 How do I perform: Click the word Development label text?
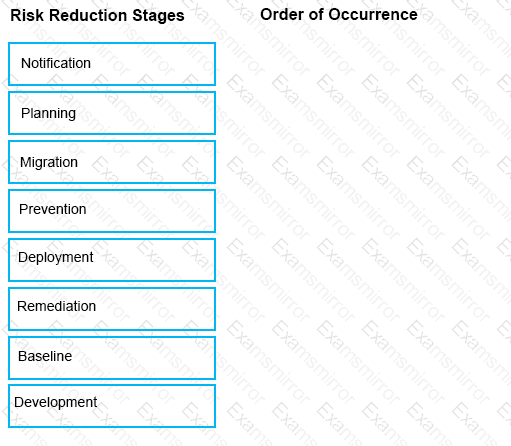[56, 403]
